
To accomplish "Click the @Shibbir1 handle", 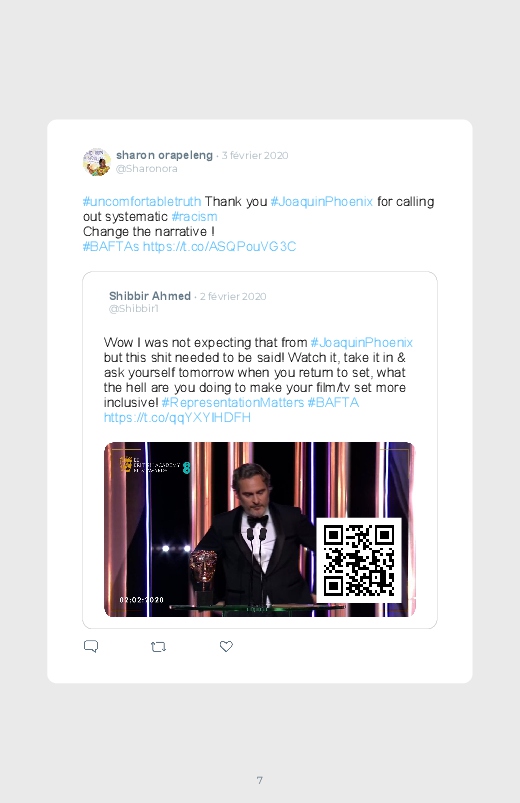I will 134,308.
